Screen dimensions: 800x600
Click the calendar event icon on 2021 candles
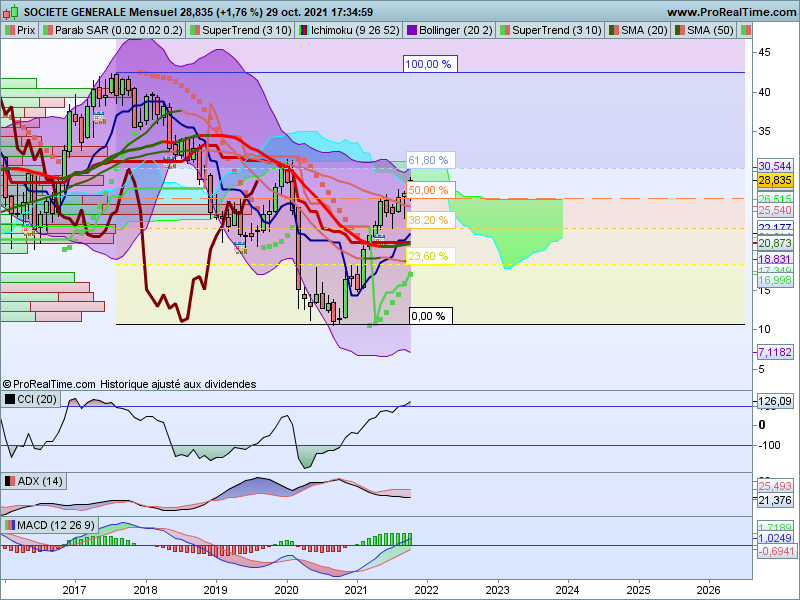click(x=379, y=238)
